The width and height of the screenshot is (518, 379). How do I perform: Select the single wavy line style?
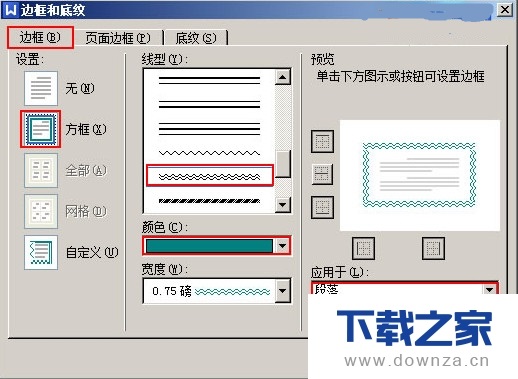click(210, 153)
